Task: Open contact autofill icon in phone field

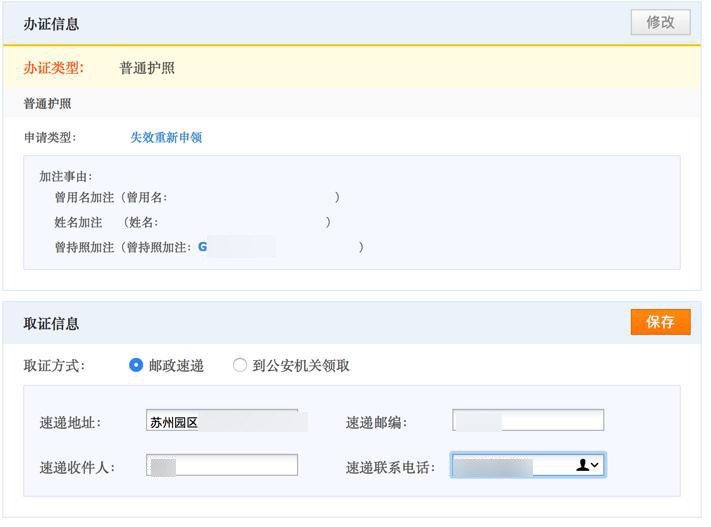Action: click(x=587, y=466)
